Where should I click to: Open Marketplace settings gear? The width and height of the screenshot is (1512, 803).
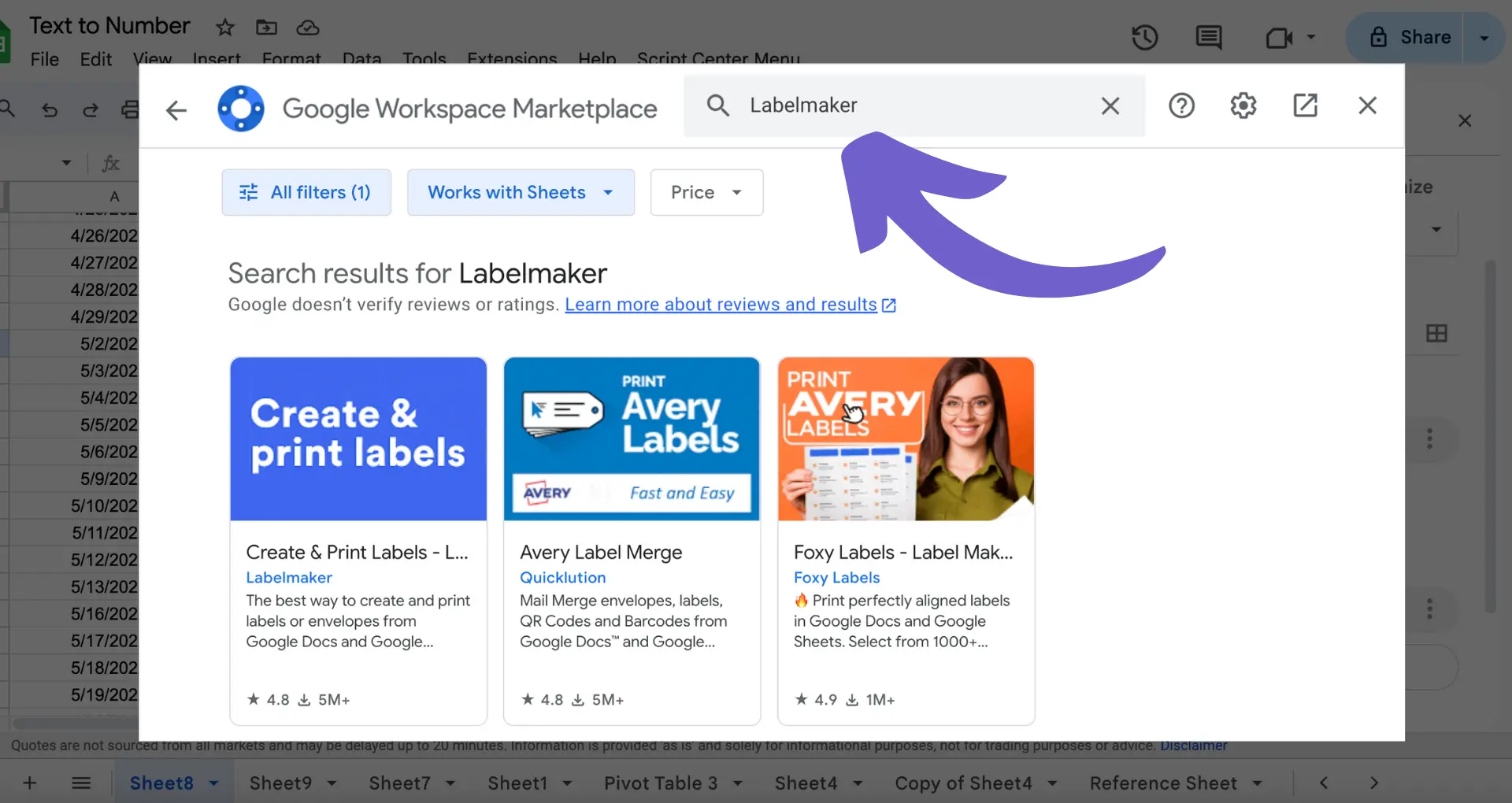tap(1243, 105)
